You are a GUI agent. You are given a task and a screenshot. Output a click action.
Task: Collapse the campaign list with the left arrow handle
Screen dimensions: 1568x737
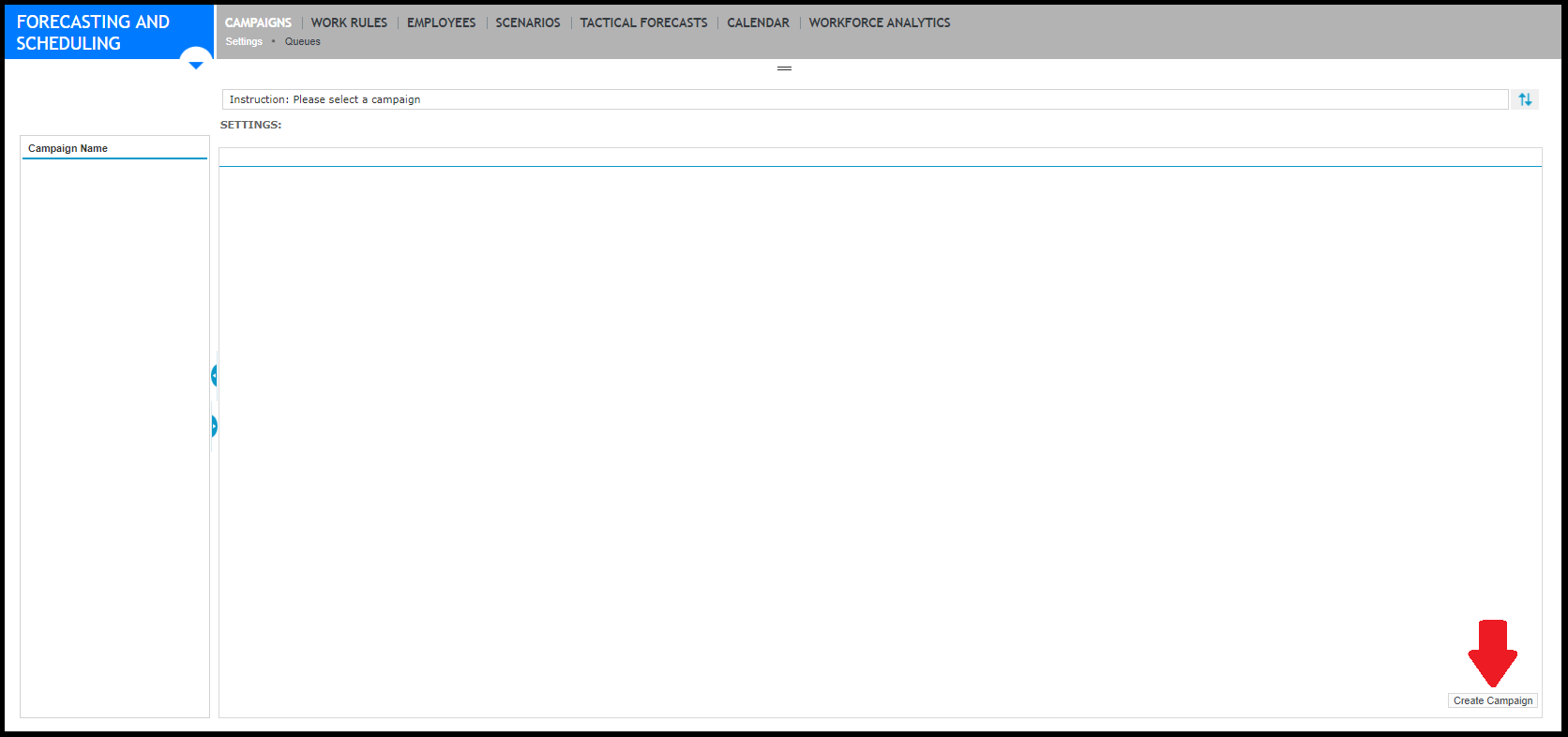coord(214,376)
